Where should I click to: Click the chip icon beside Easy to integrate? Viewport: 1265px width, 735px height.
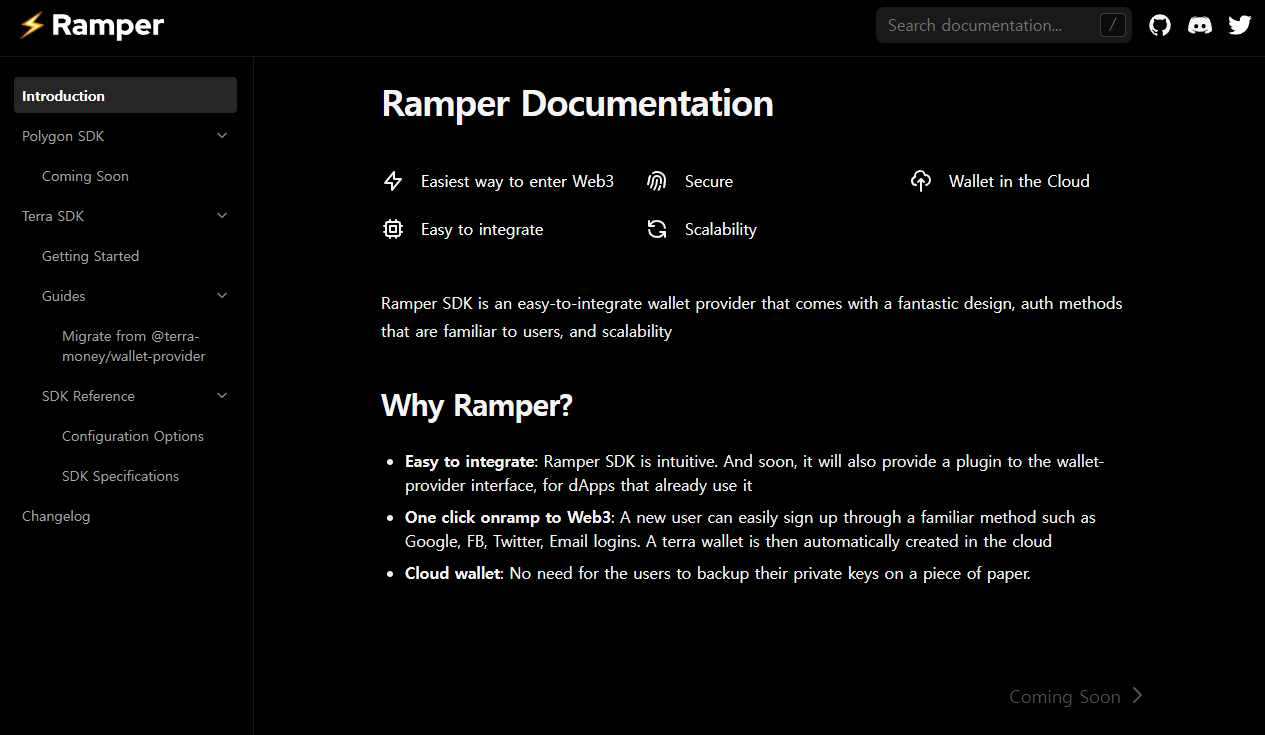(x=393, y=229)
